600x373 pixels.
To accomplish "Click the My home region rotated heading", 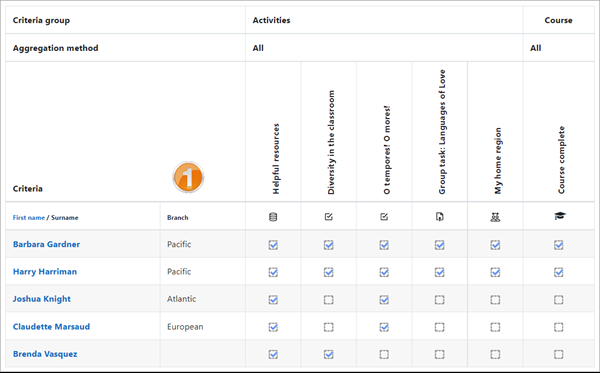I will pos(497,161).
